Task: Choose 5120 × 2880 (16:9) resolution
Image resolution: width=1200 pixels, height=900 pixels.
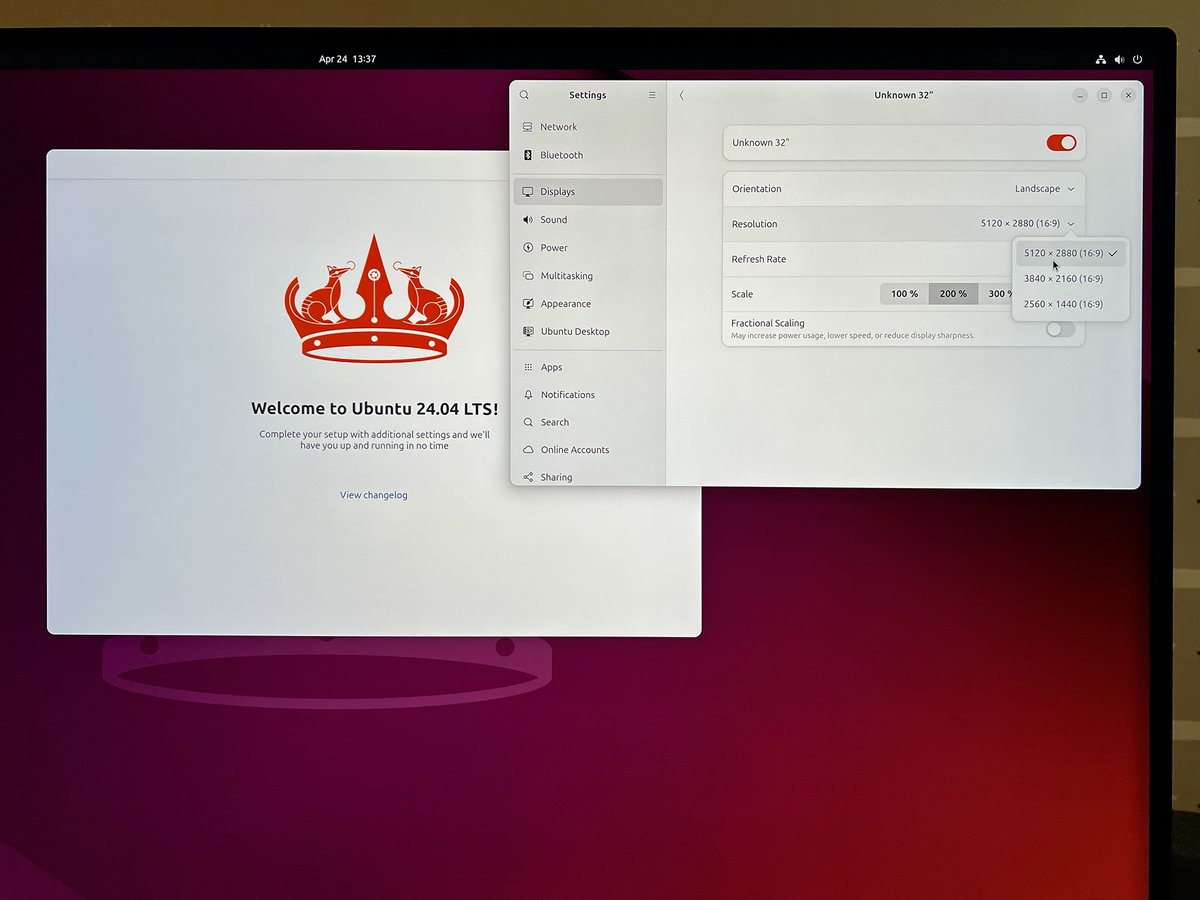Action: (1071, 253)
